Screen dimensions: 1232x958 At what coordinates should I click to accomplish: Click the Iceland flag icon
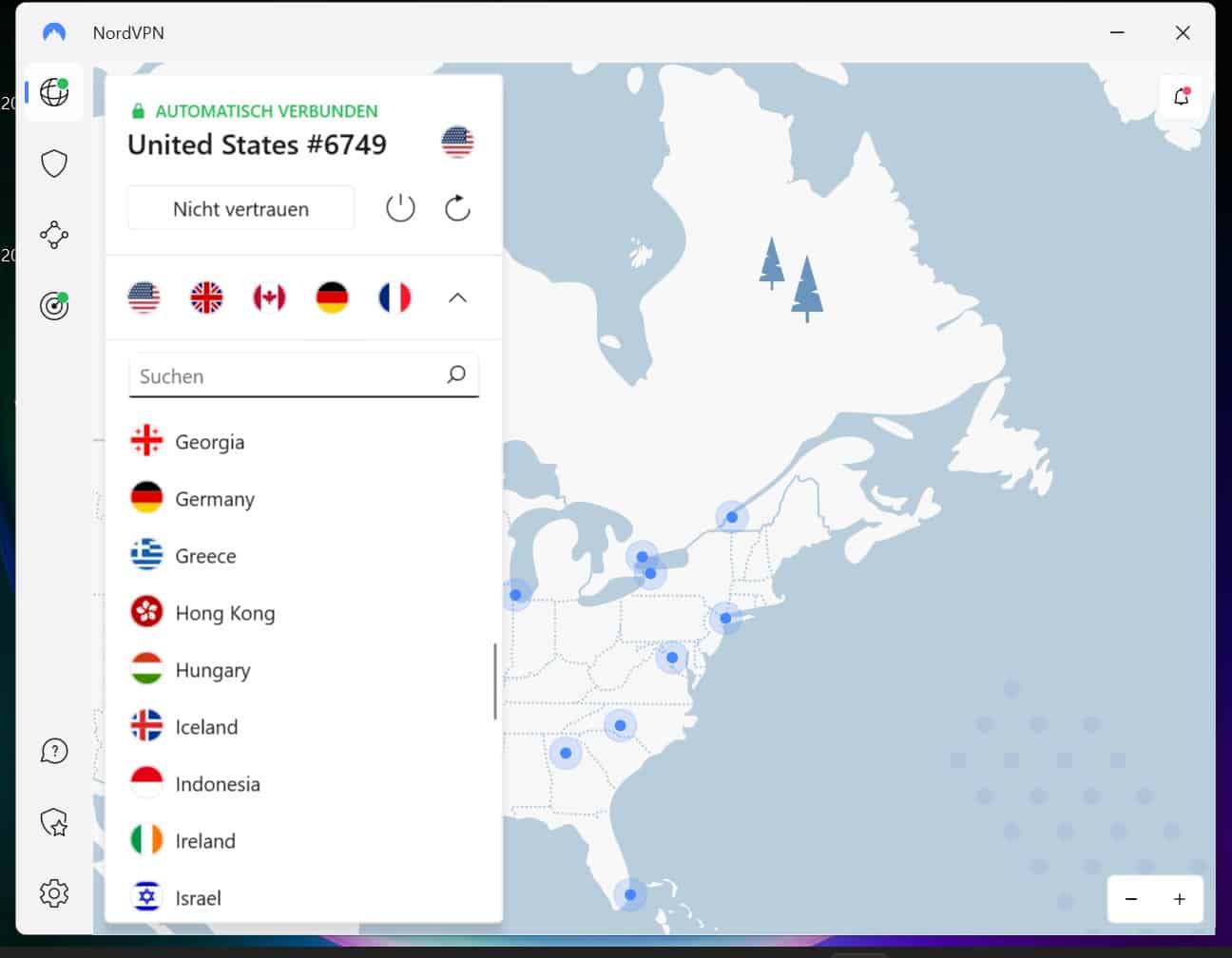tap(146, 726)
